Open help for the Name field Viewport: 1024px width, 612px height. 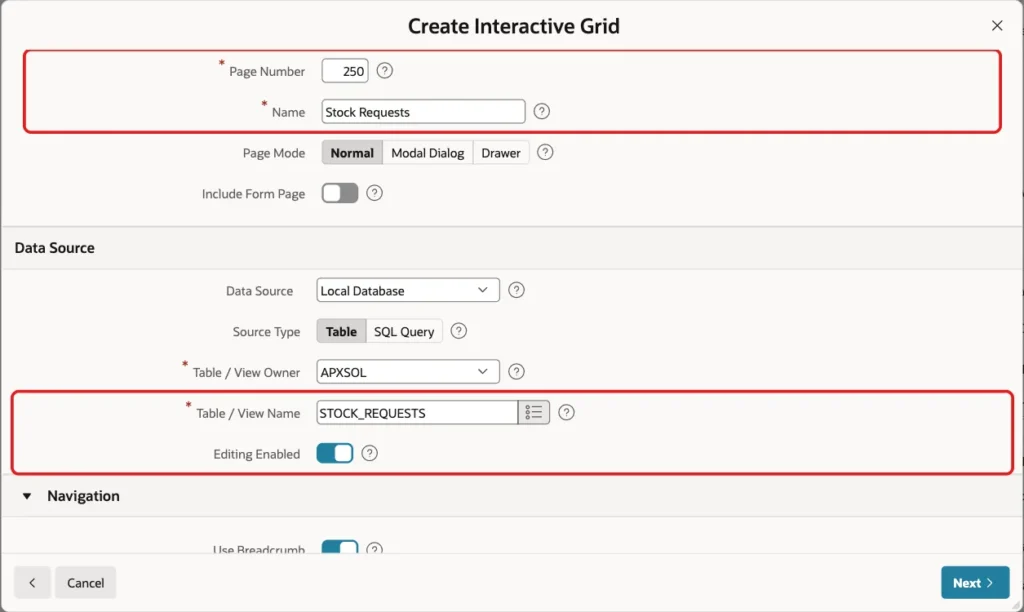click(x=541, y=111)
